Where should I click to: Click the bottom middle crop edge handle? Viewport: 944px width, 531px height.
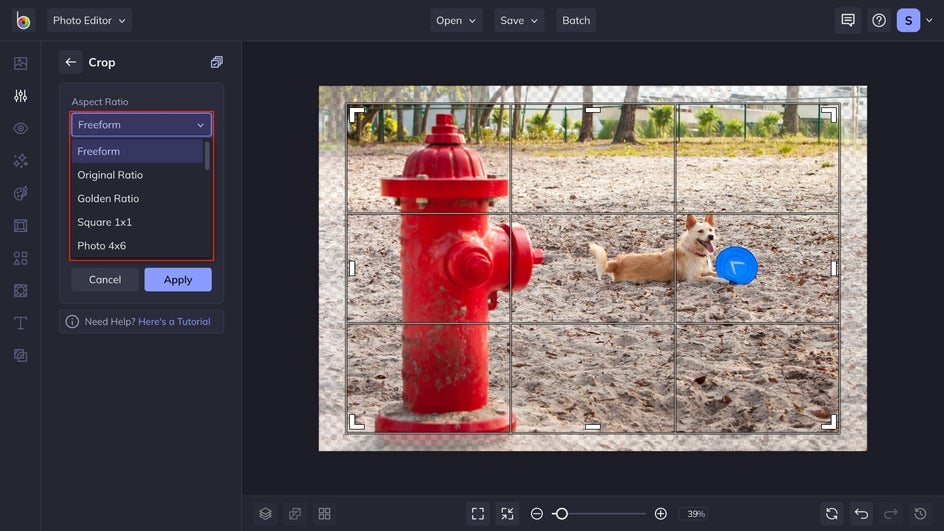pos(593,427)
